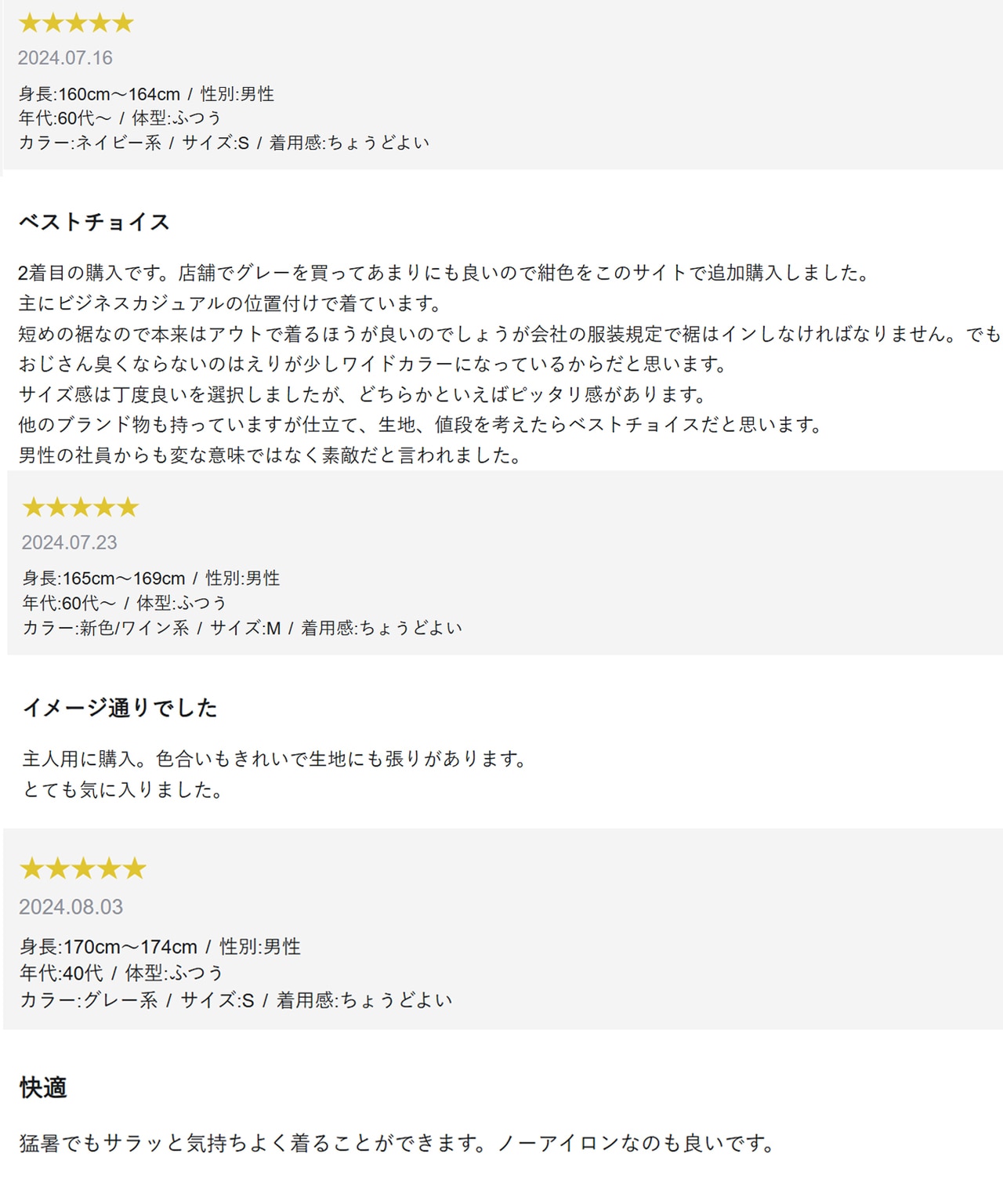The image size is (1003, 1204).
Task: Click the fifth star of the 2024.07.16 review
Action: pyautogui.click(x=124, y=23)
